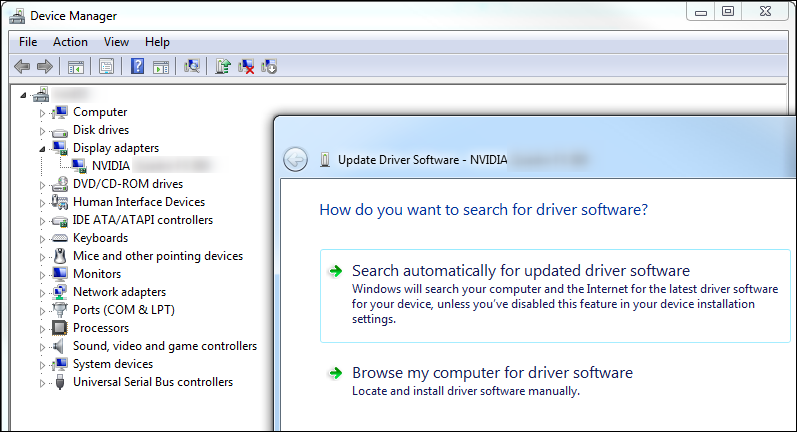
Task: Select 'Sound, video and game controllers' label
Action: point(165,346)
